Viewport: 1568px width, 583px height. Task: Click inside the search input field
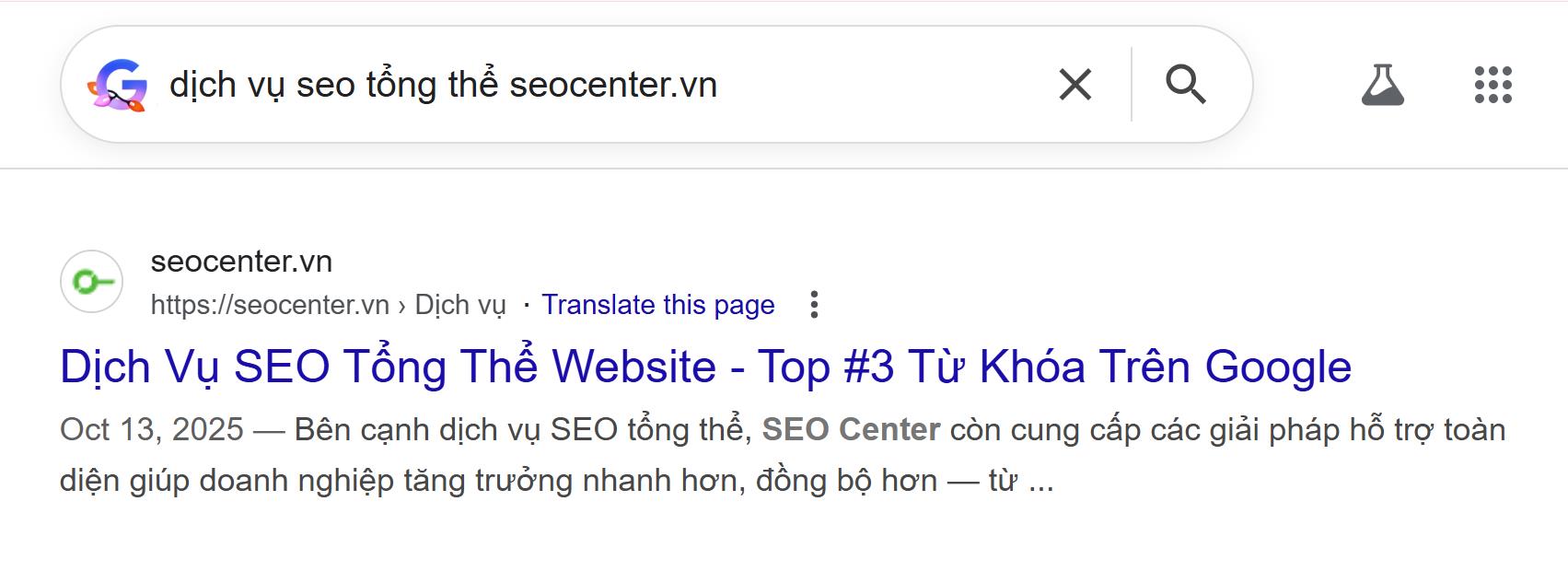coord(552,85)
